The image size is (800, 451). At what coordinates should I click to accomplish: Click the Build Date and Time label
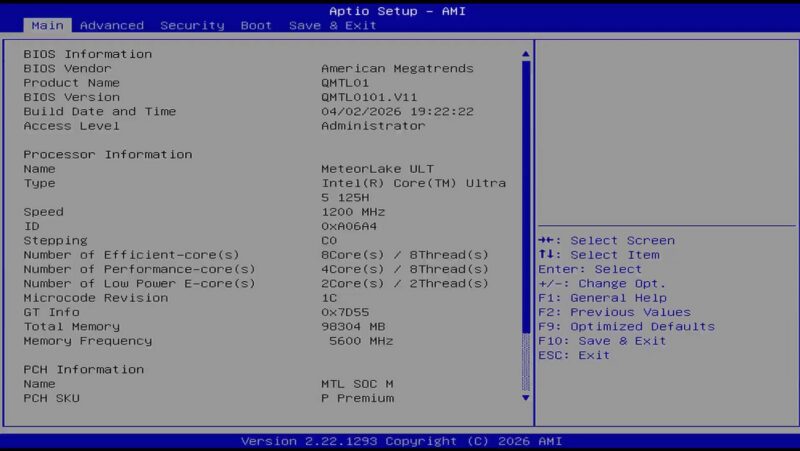[x=99, y=111]
